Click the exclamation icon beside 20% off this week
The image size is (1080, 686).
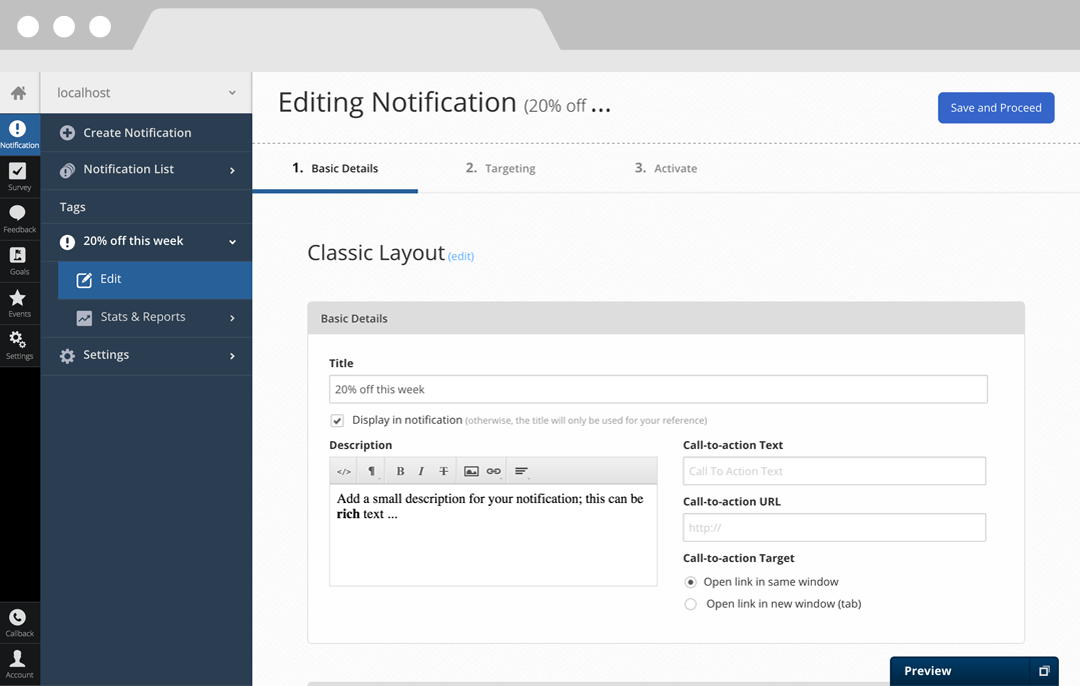(67, 242)
